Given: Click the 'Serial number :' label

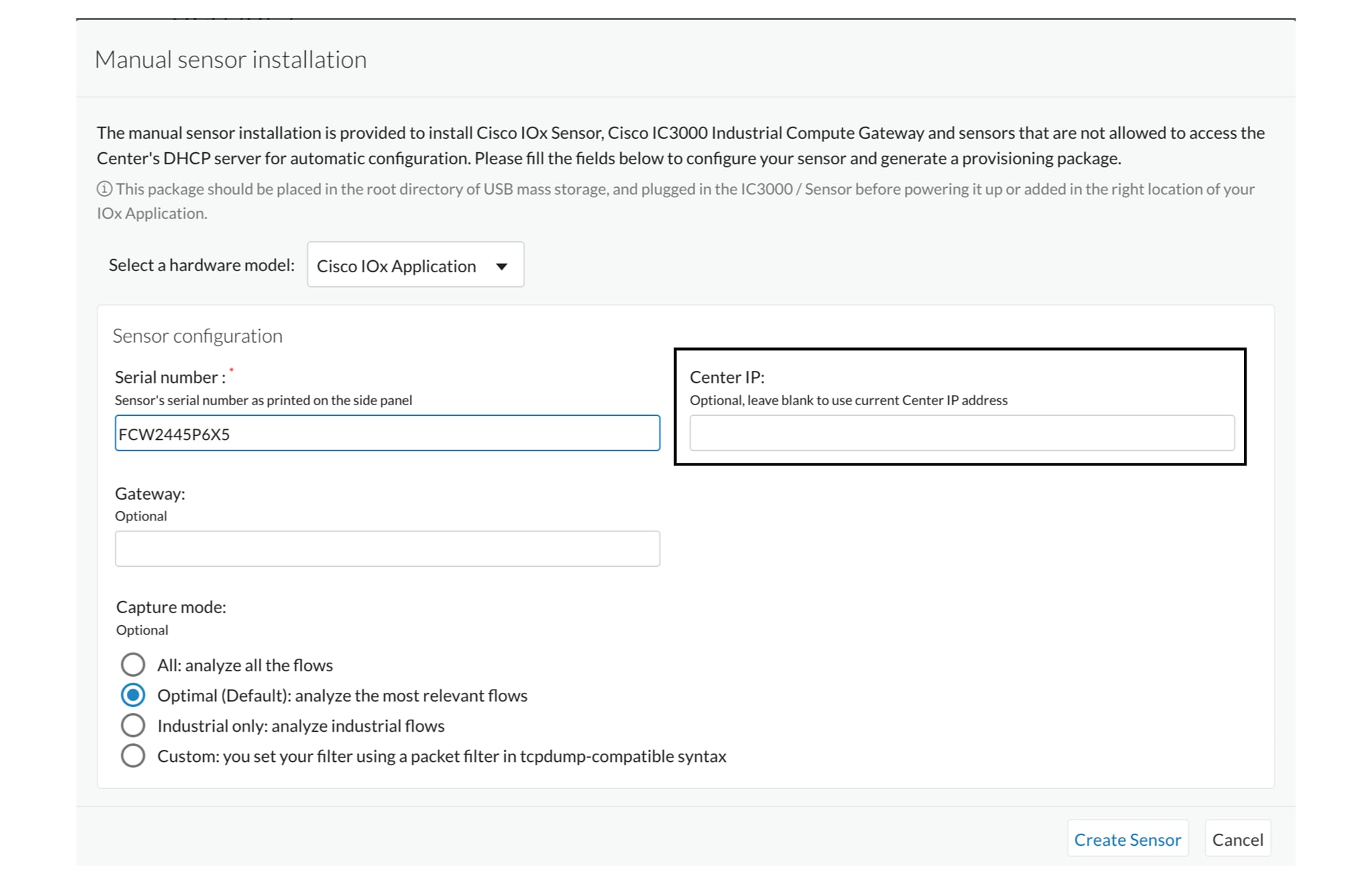Looking at the screenshot, I should pyautogui.click(x=170, y=377).
